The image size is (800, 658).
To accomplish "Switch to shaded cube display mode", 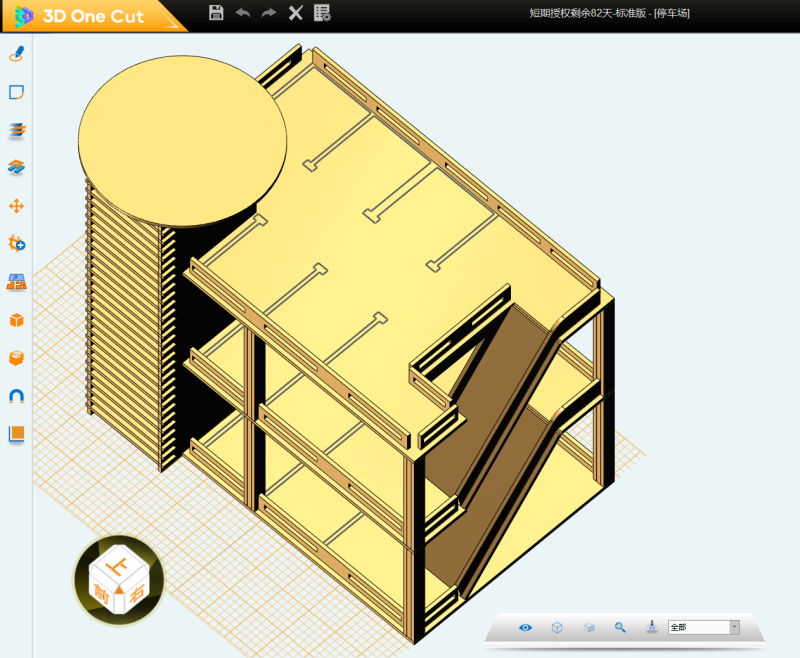I will coord(589,627).
